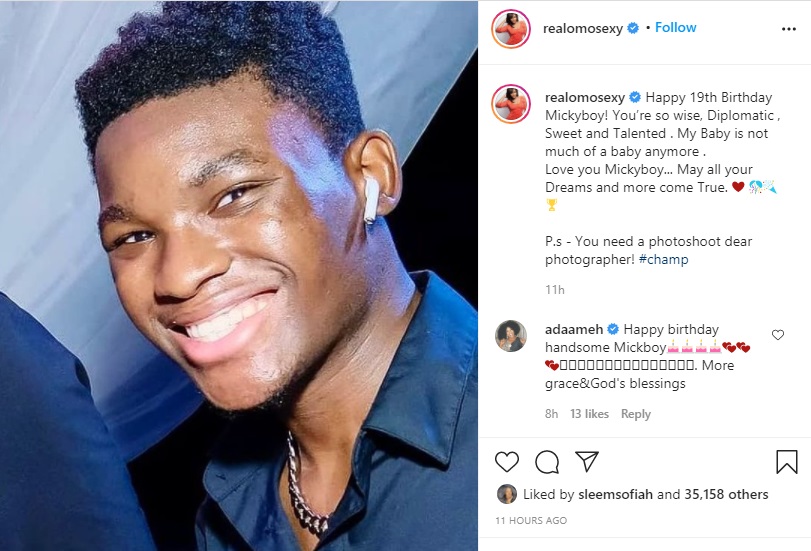Open realomosexy profile picture in header
The height and width of the screenshot is (551, 811).
pos(511,28)
